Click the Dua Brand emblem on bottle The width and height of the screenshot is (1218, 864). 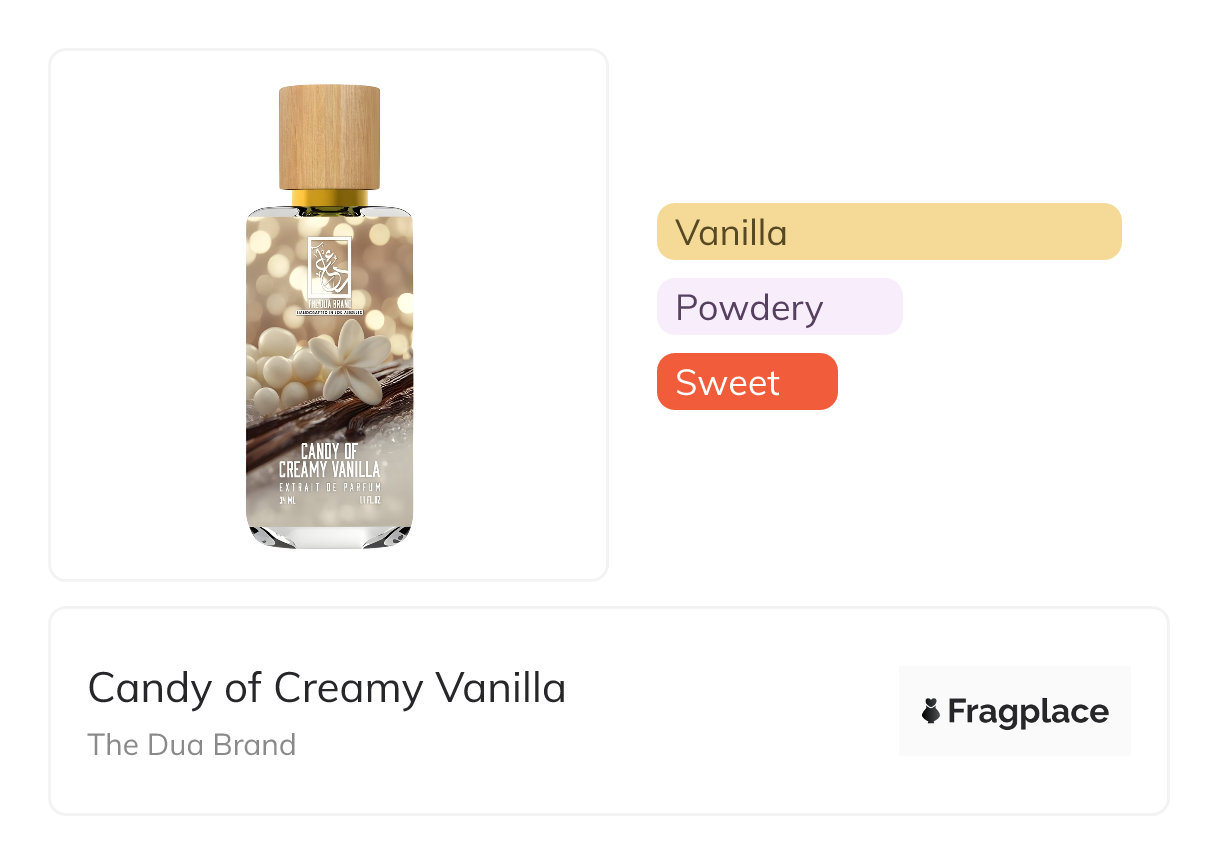[x=329, y=265]
